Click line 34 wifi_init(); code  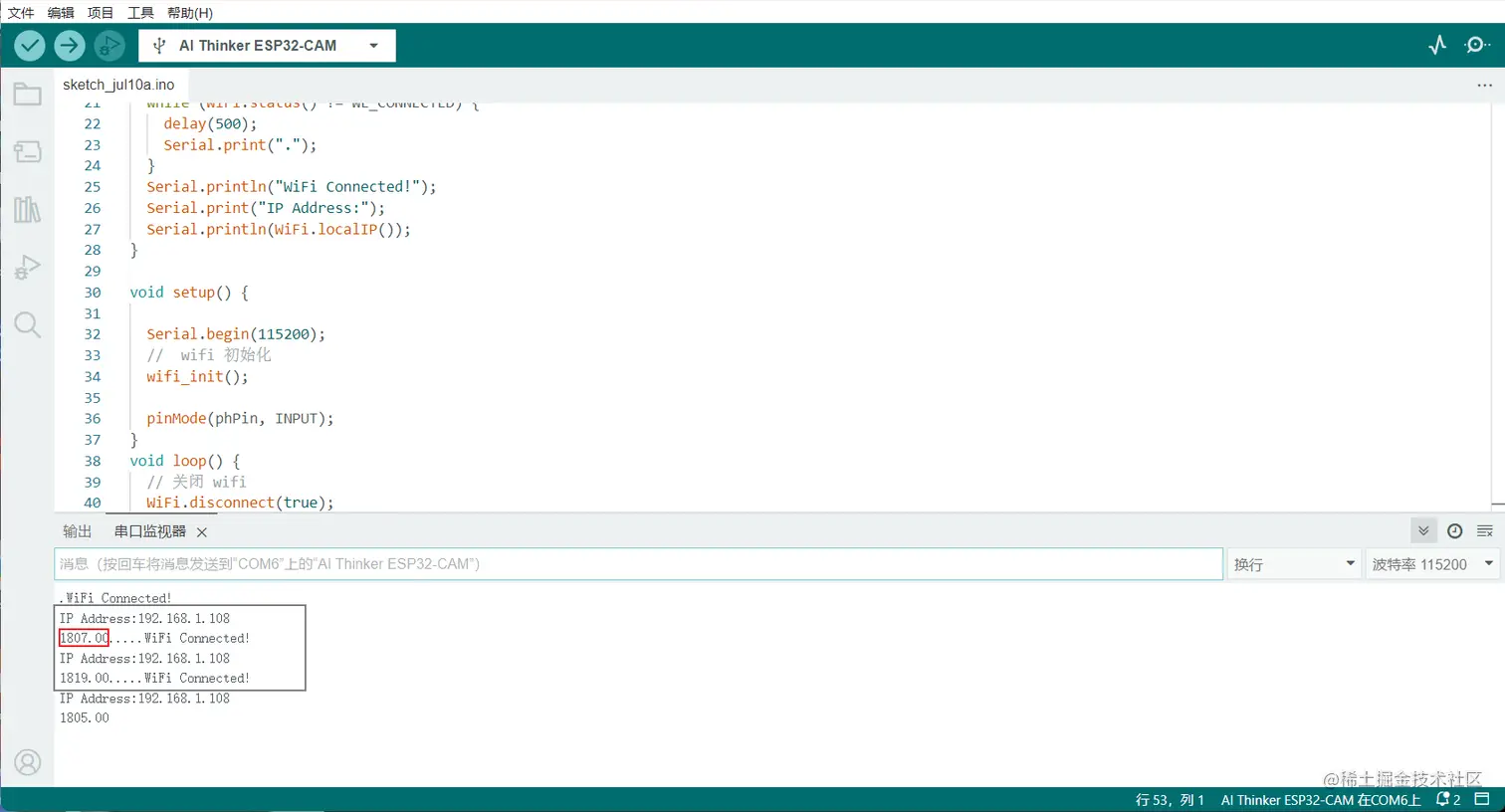pos(197,376)
